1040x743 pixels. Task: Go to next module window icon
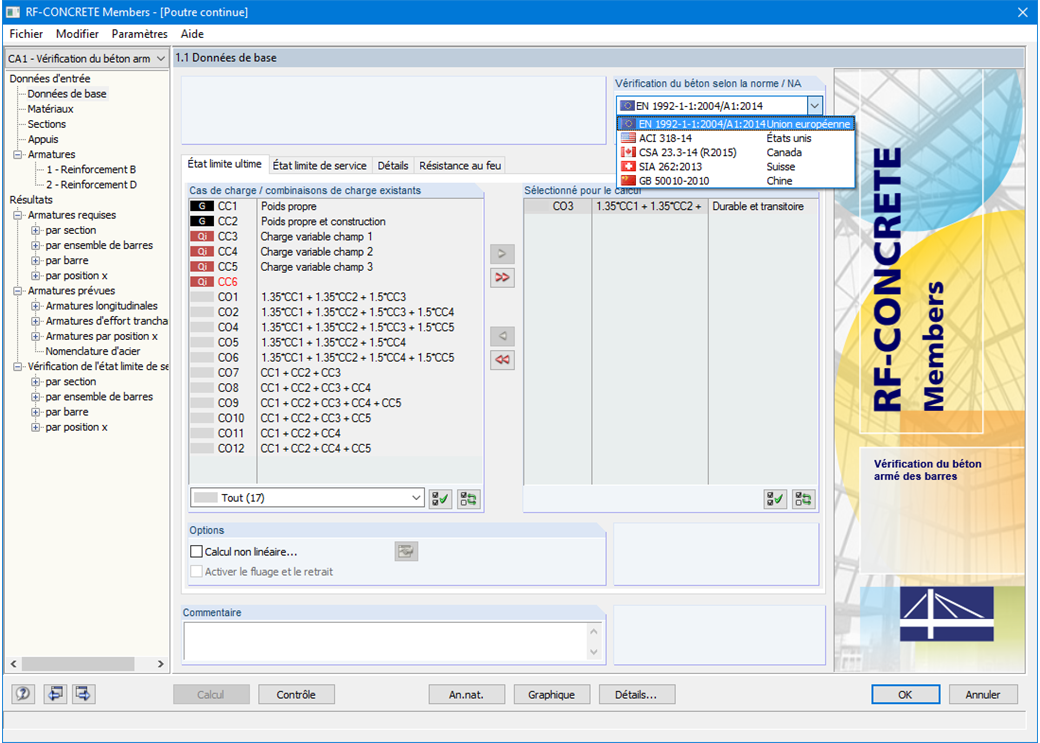(x=84, y=694)
